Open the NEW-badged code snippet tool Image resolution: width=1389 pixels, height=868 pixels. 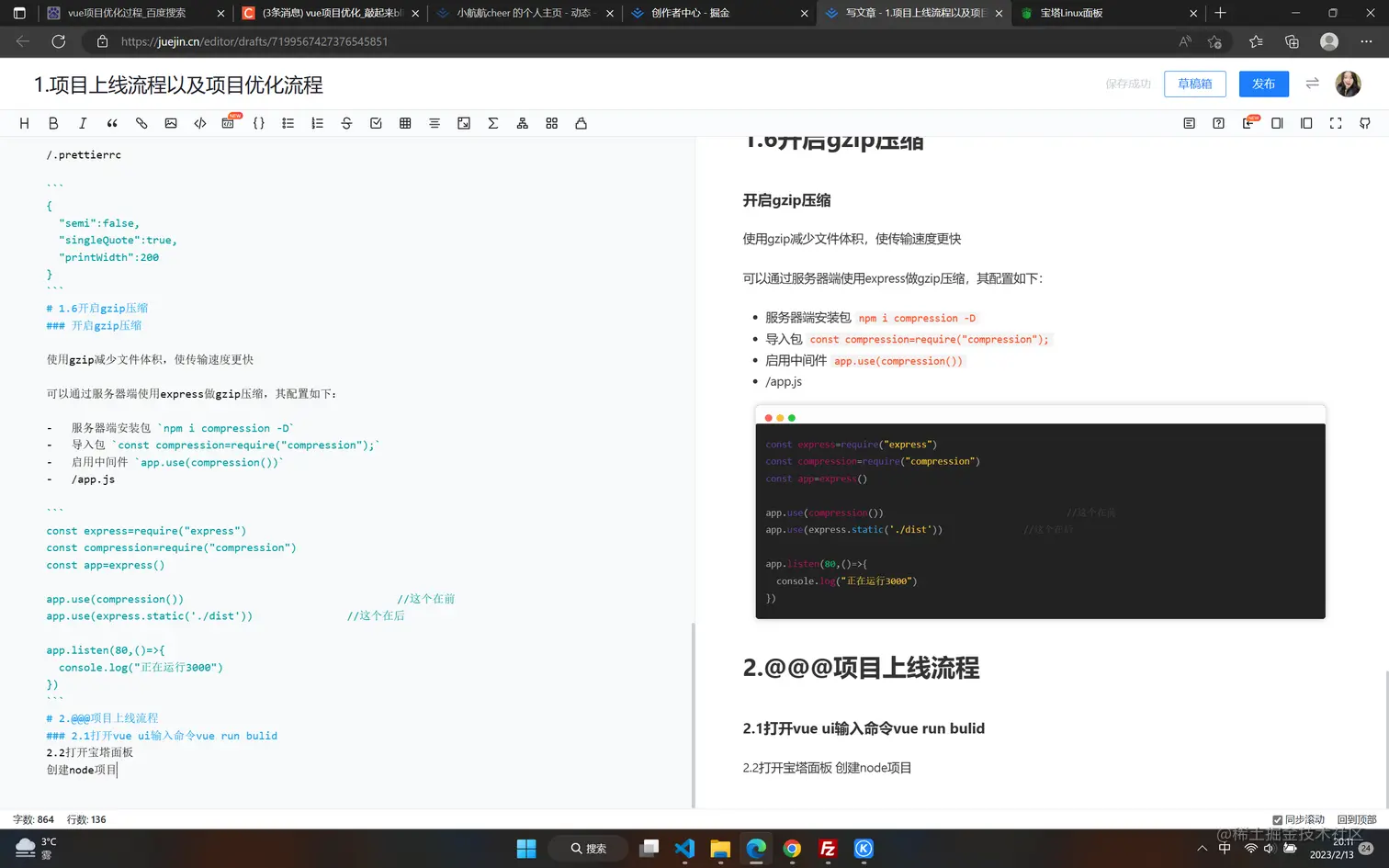click(230, 122)
